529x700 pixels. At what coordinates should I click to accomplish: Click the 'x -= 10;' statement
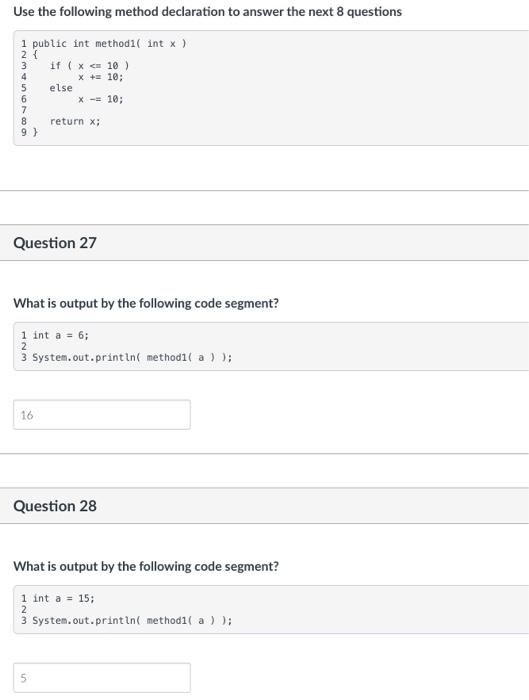pos(100,99)
